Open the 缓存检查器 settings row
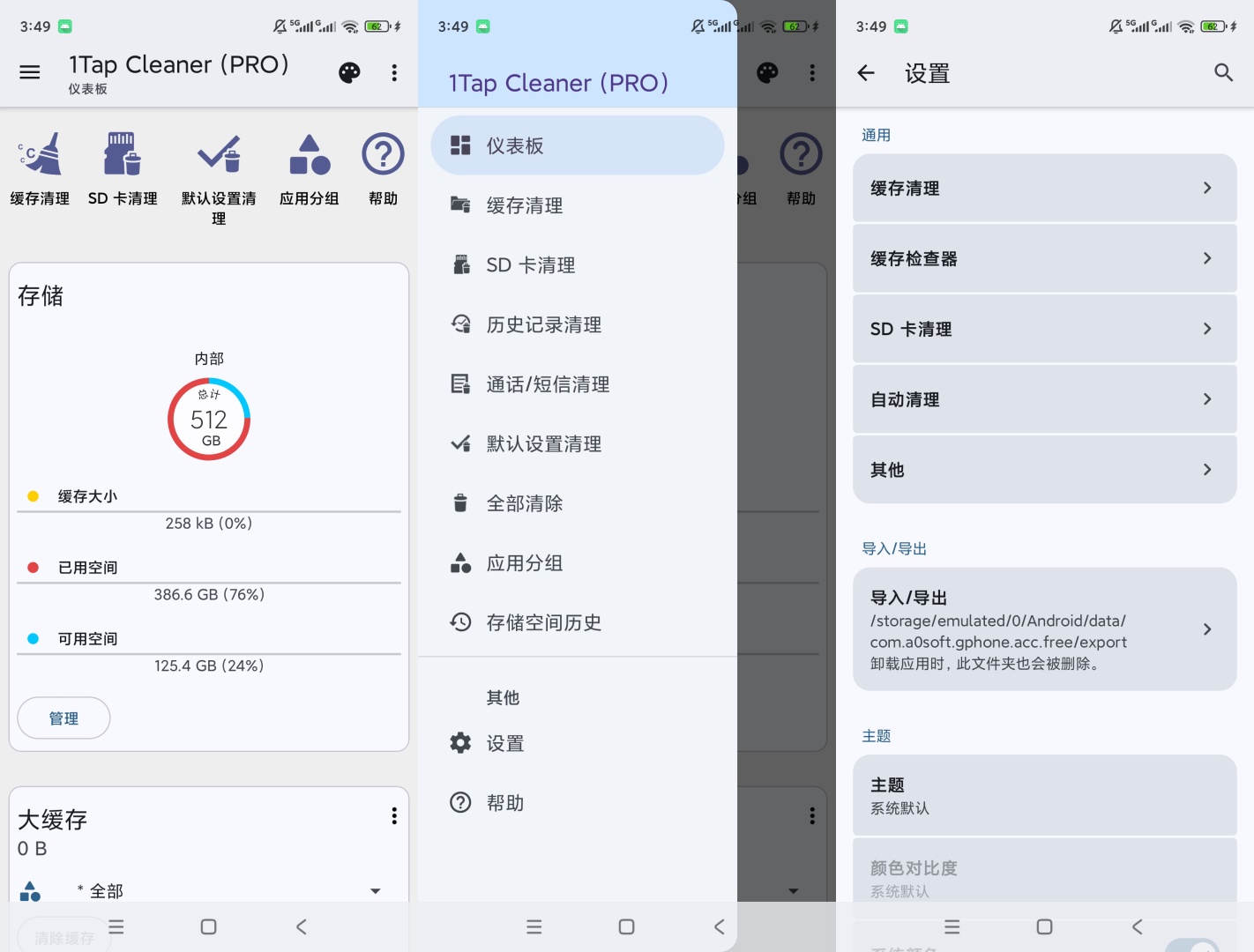 coord(1044,258)
